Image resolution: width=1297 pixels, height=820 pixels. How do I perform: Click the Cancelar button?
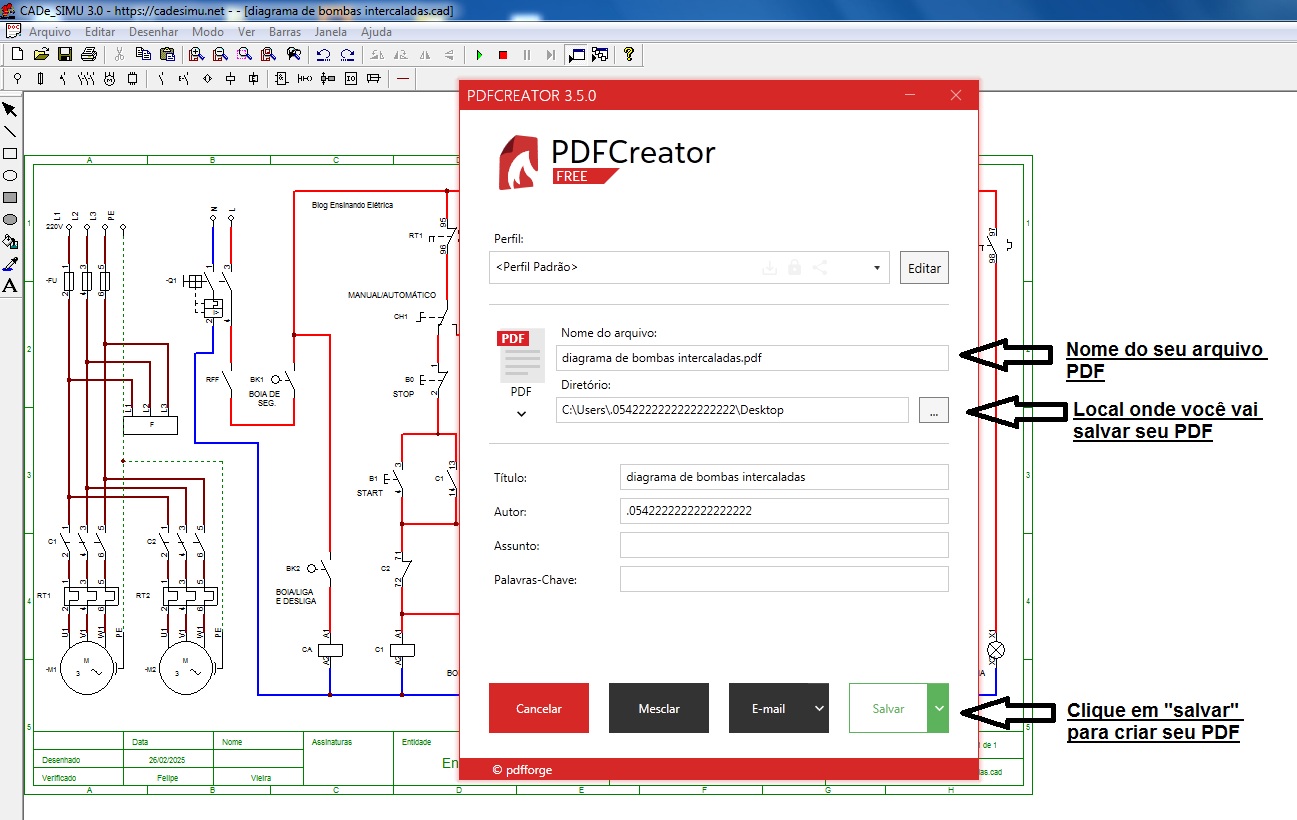[538, 707]
